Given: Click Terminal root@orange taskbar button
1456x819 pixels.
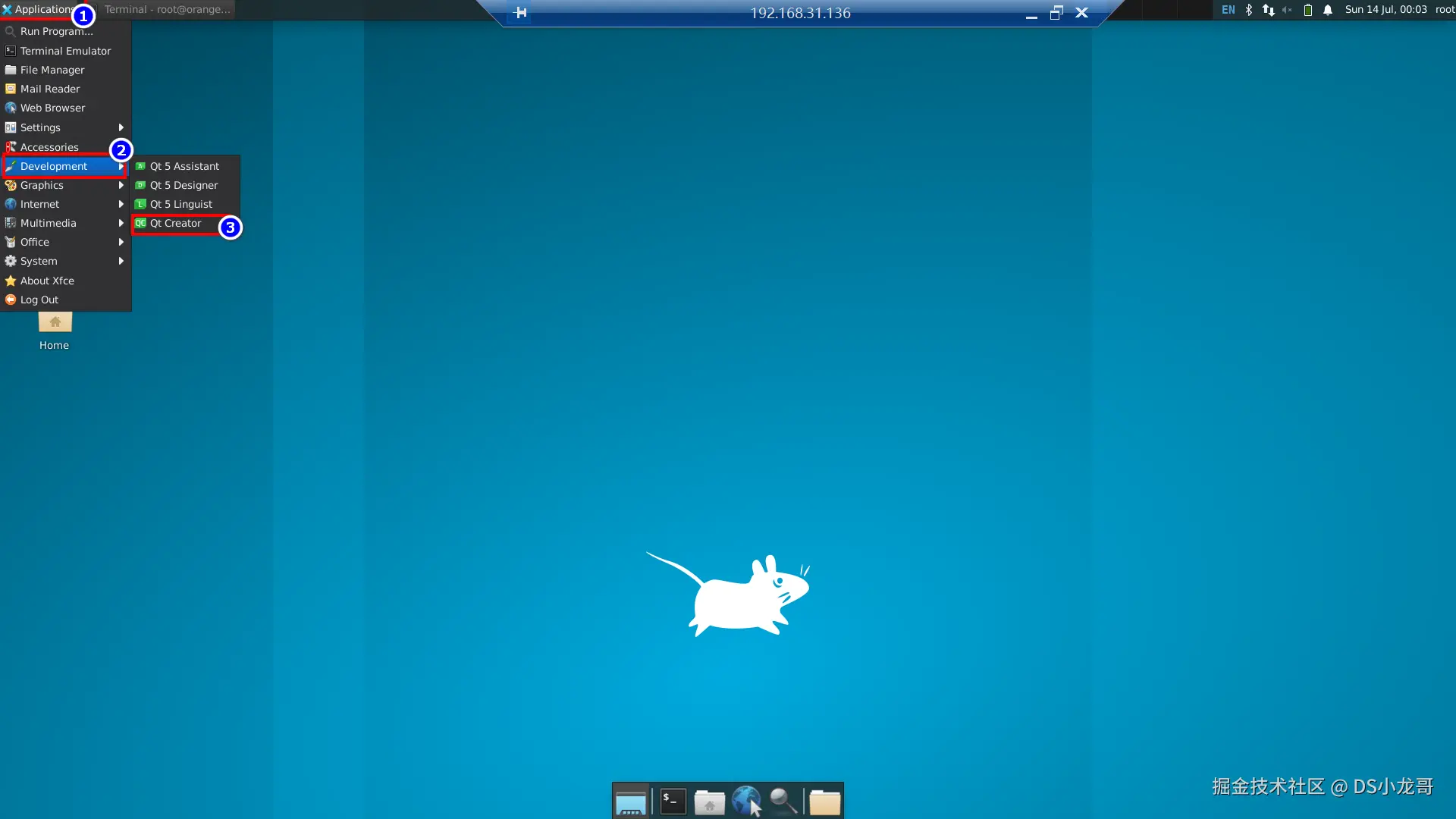Looking at the screenshot, I should pos(167,9).
